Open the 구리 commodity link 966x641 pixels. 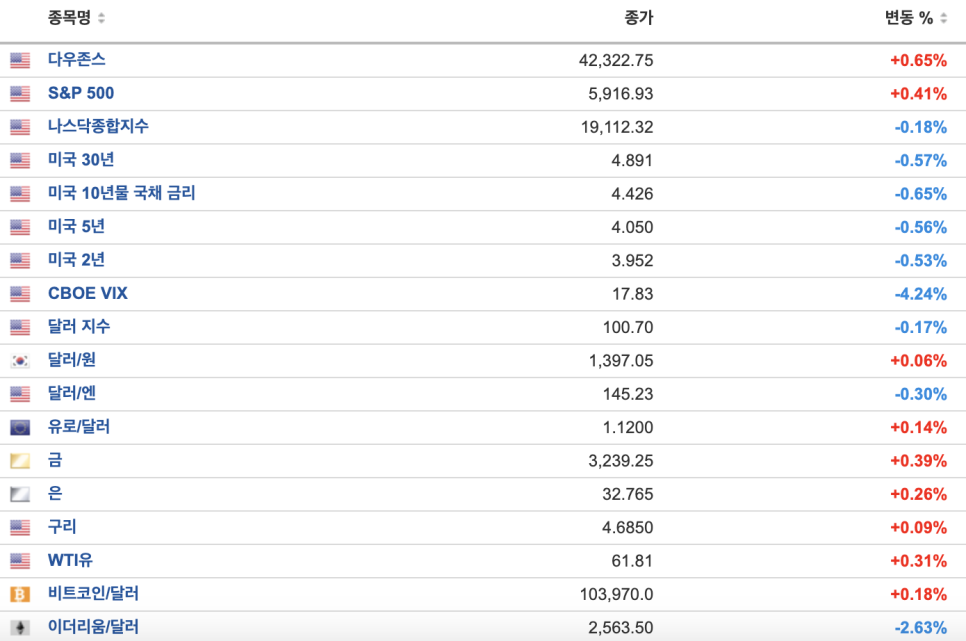(x=62, y=526)
